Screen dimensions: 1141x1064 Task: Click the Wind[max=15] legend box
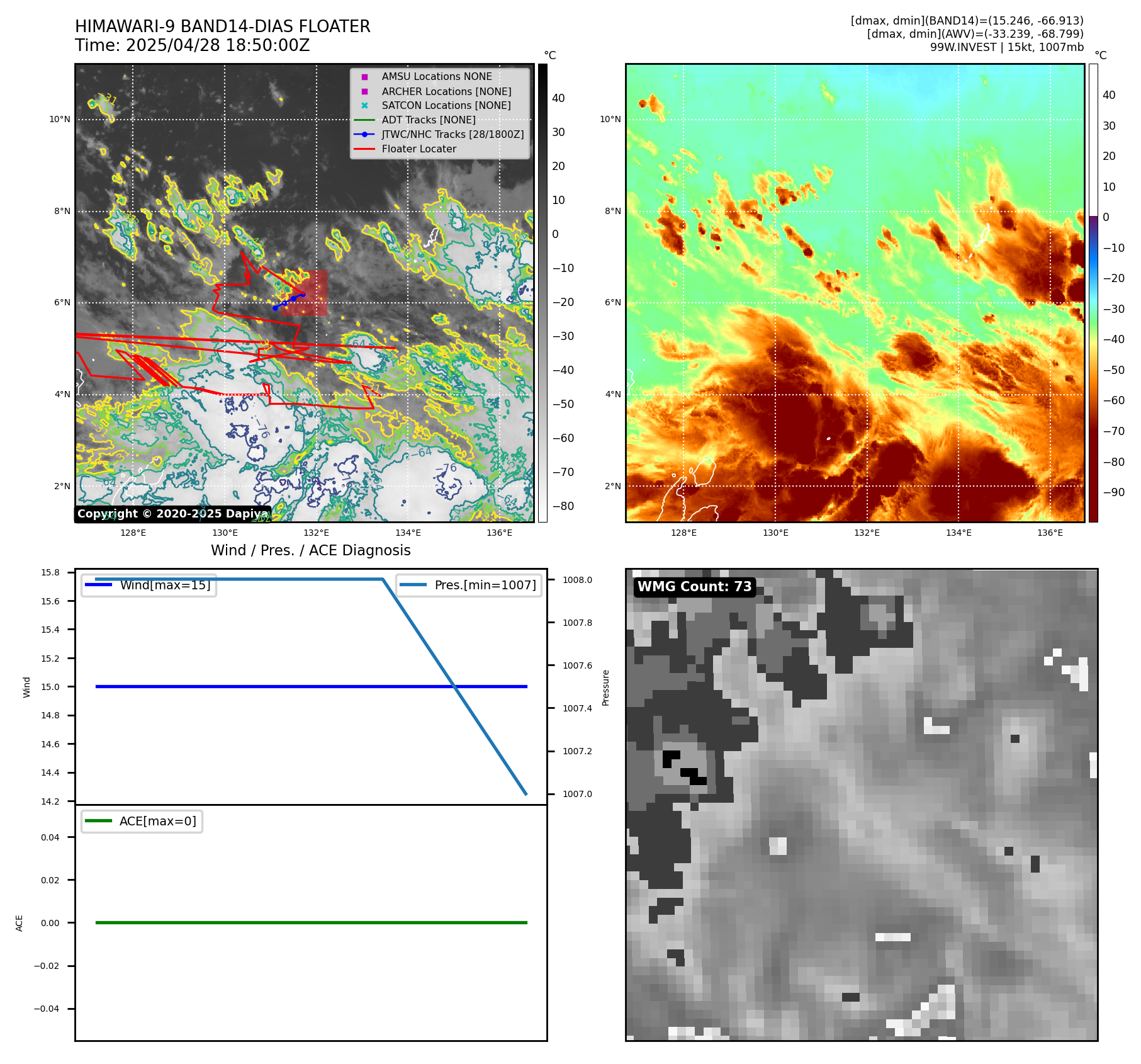pyautogui.click(x=149, y=585)
